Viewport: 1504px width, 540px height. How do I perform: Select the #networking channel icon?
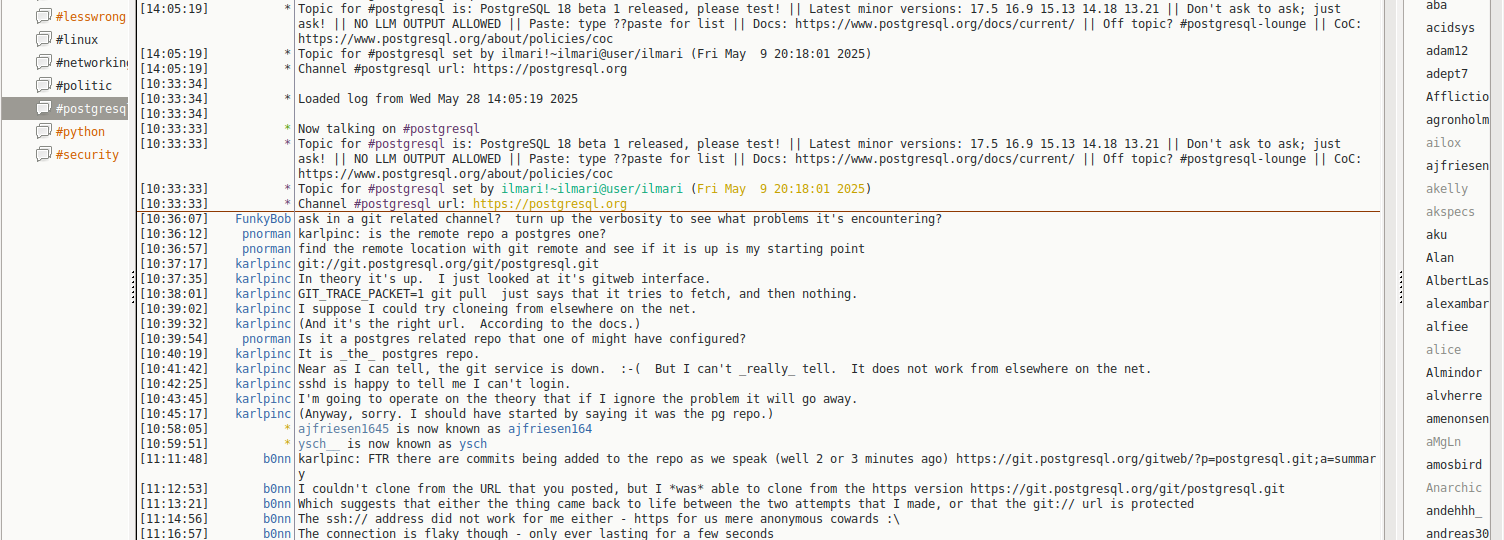[x=43, y=63]
